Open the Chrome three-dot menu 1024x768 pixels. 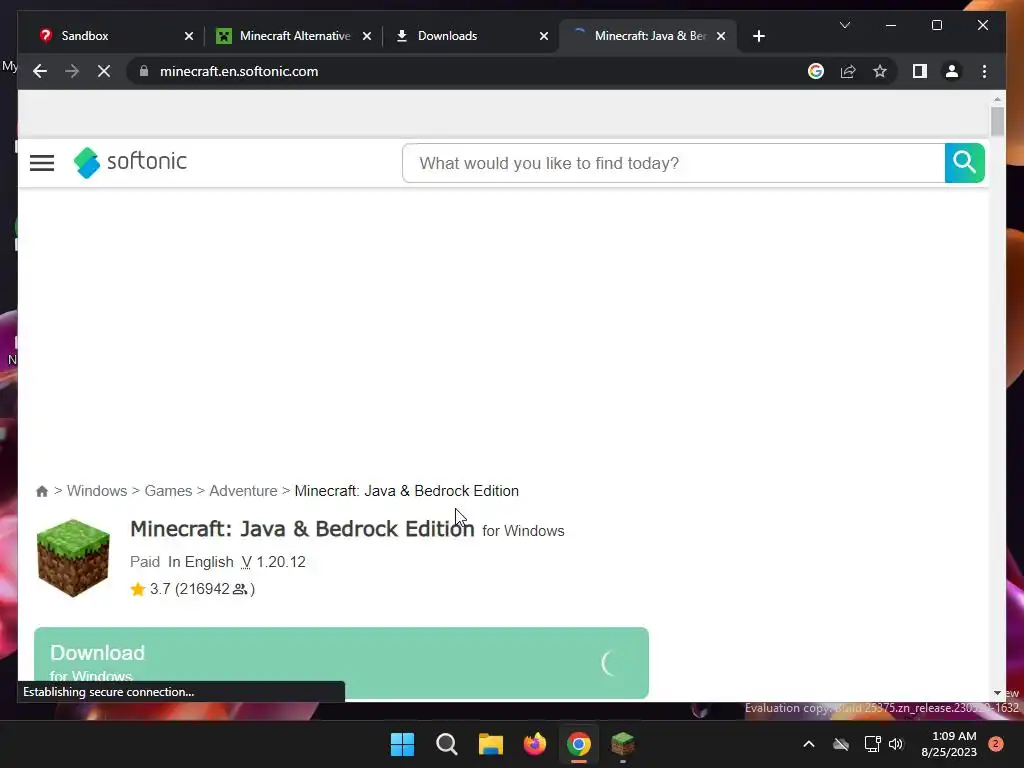tap(984, 71)
